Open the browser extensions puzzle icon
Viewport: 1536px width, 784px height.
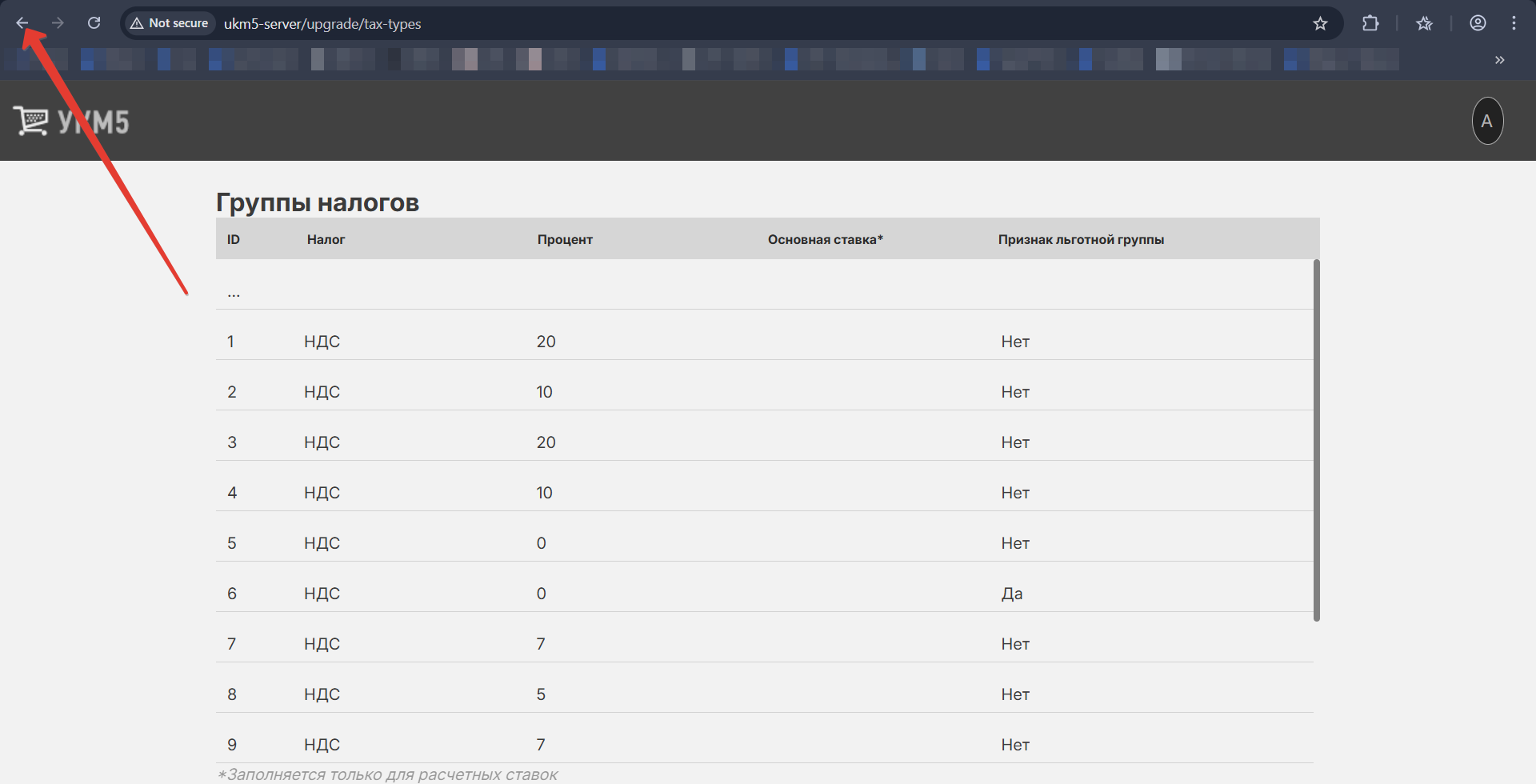[1370, 23]
